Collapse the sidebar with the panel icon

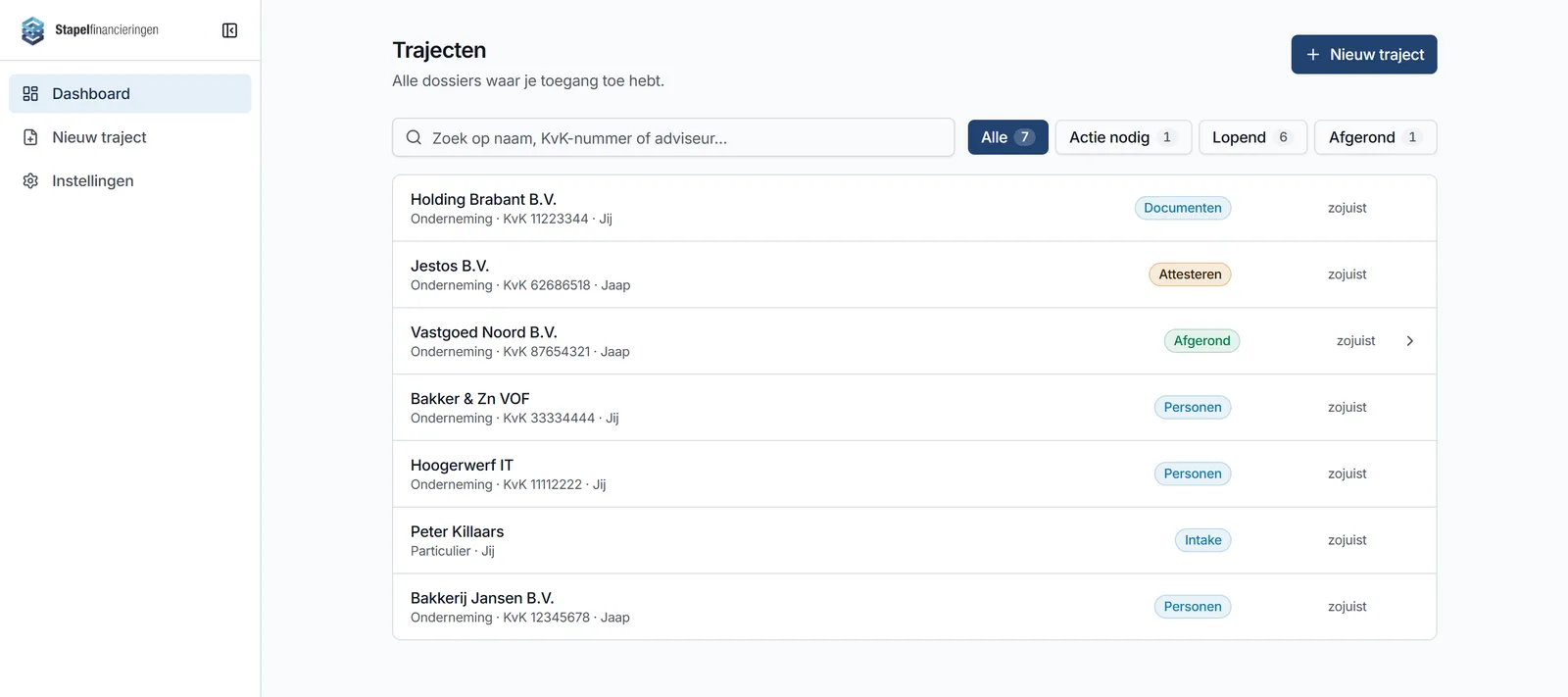click(229, 30)
